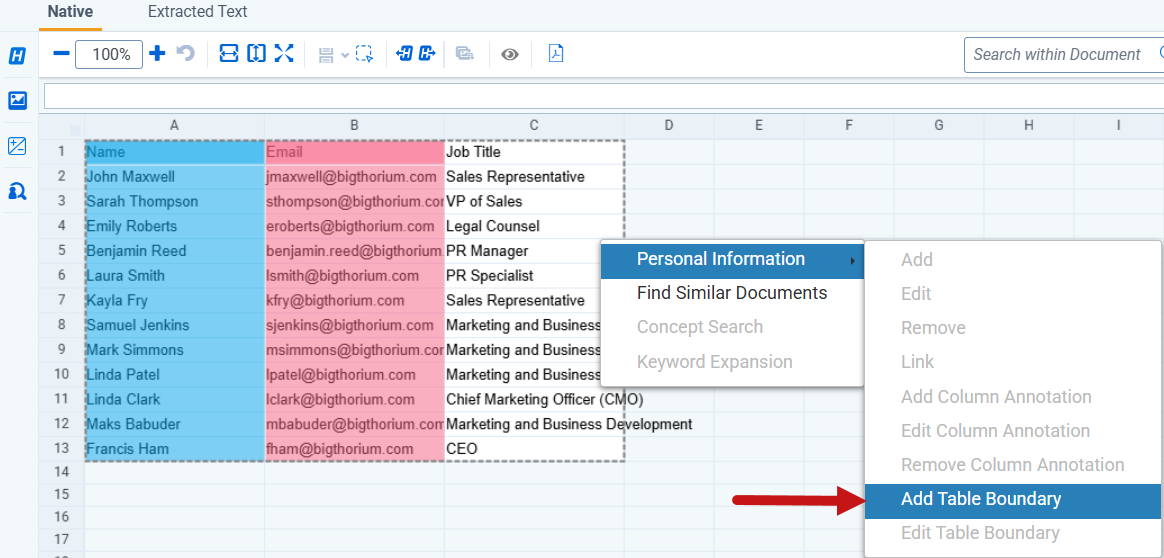Click the reset rotation undo arrow icon

point(186,53)
